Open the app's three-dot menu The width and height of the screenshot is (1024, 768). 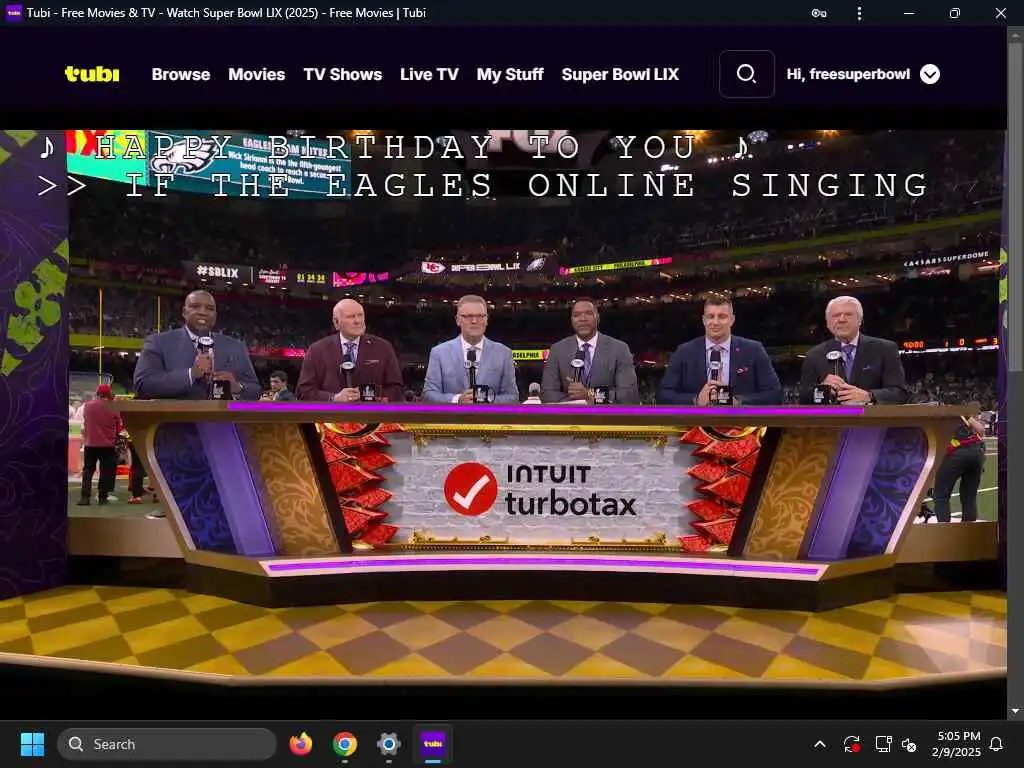[x=859, y=13]
